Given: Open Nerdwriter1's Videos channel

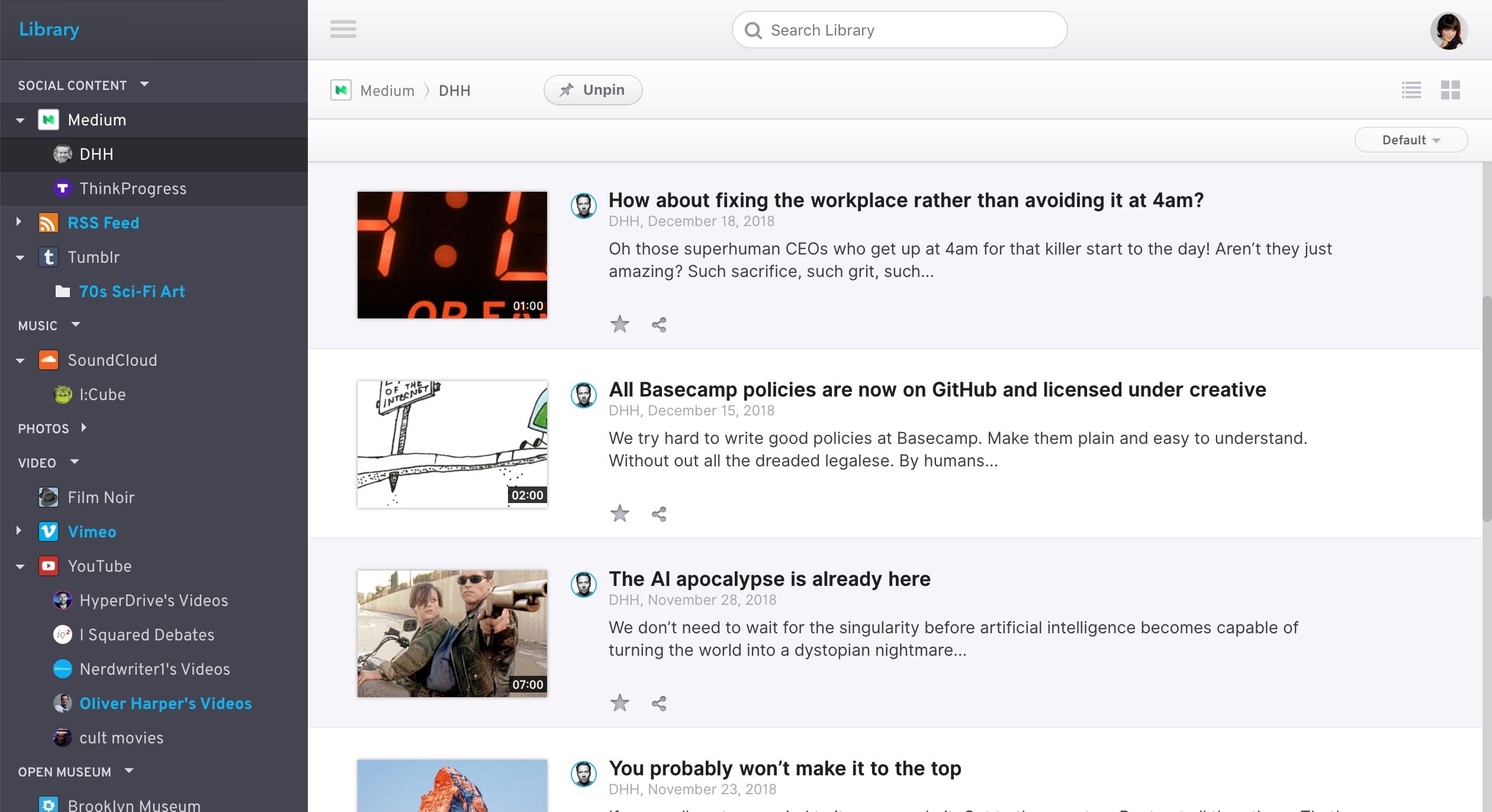Looking at the screenshot, I should 154,669.
